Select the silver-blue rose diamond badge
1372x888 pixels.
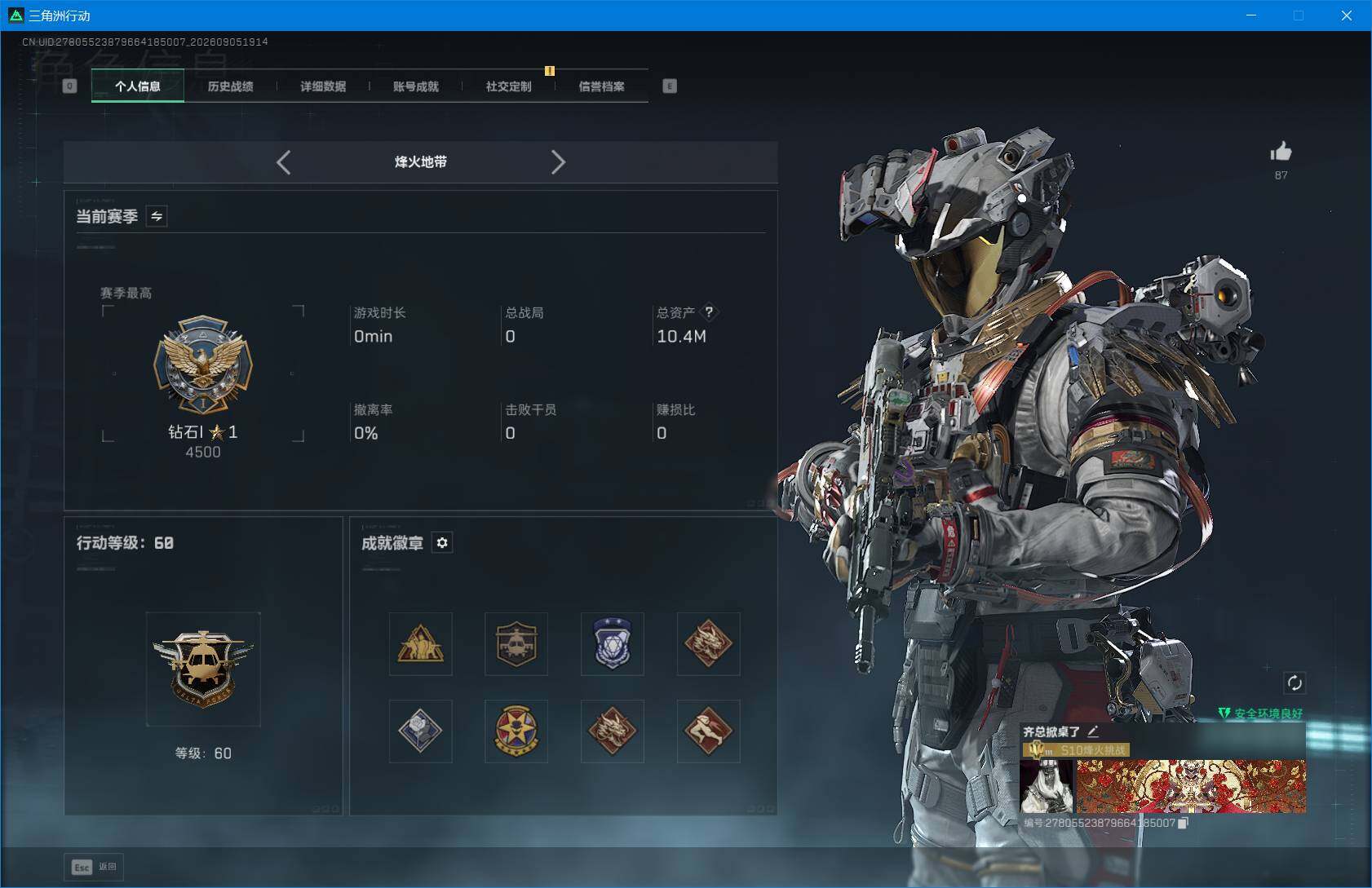421,731
